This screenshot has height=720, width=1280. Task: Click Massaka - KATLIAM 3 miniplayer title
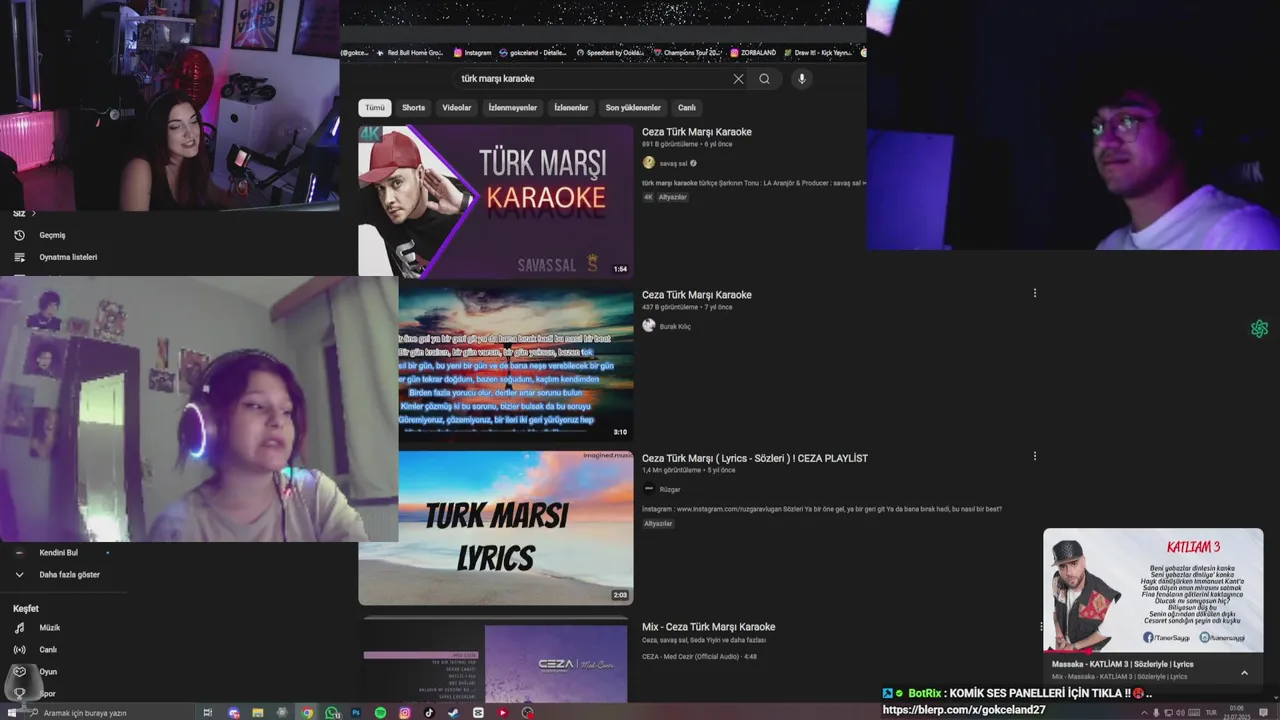pos(1123,664)
